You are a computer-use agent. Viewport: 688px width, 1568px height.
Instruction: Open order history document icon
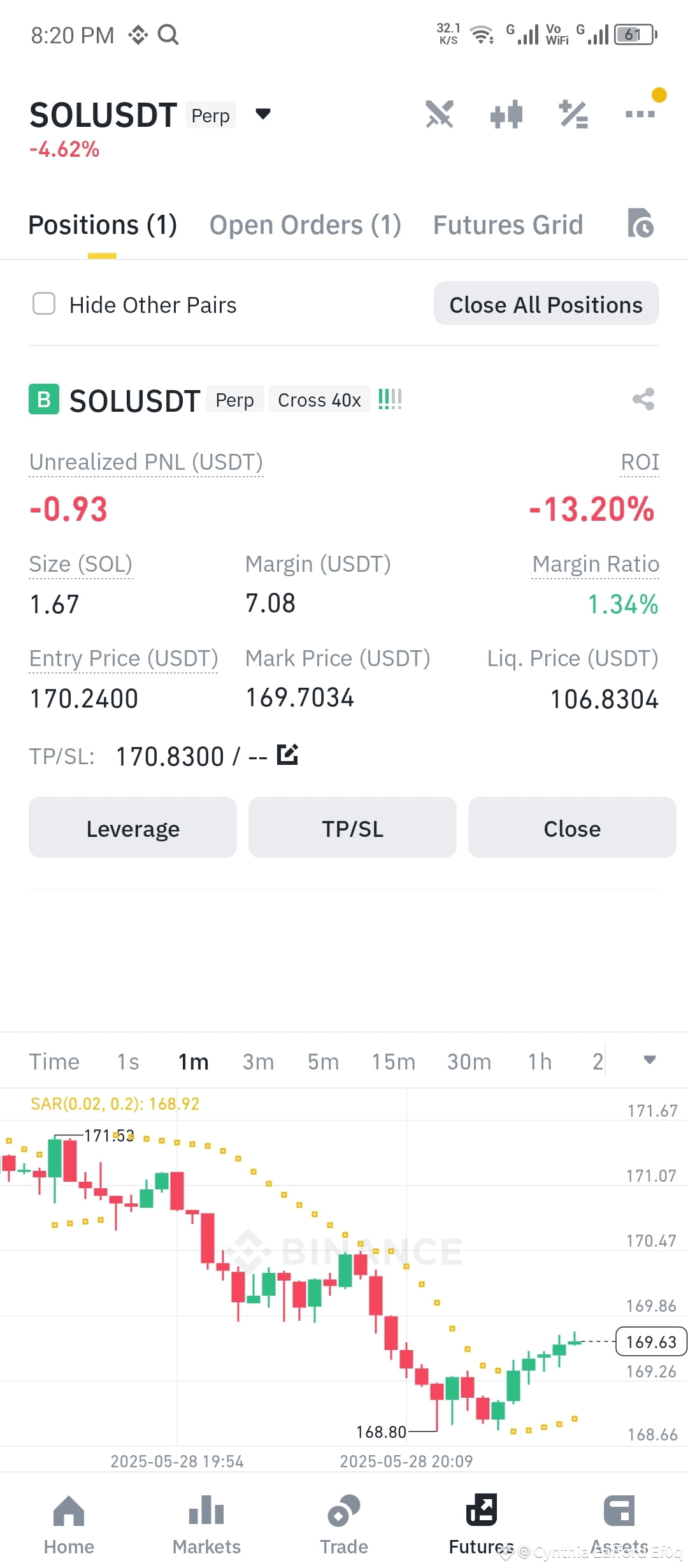[640, 223]
